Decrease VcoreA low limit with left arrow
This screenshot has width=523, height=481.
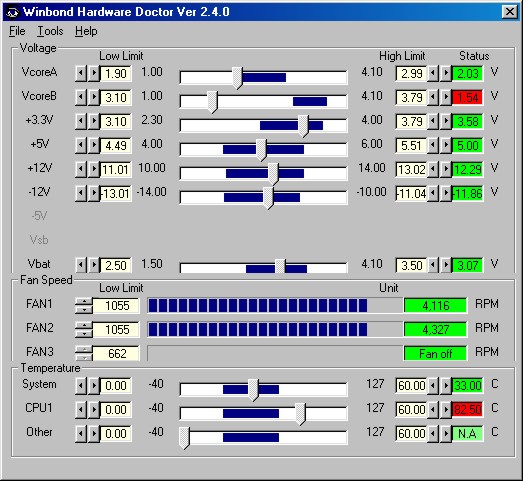click(x=81, y=73)
